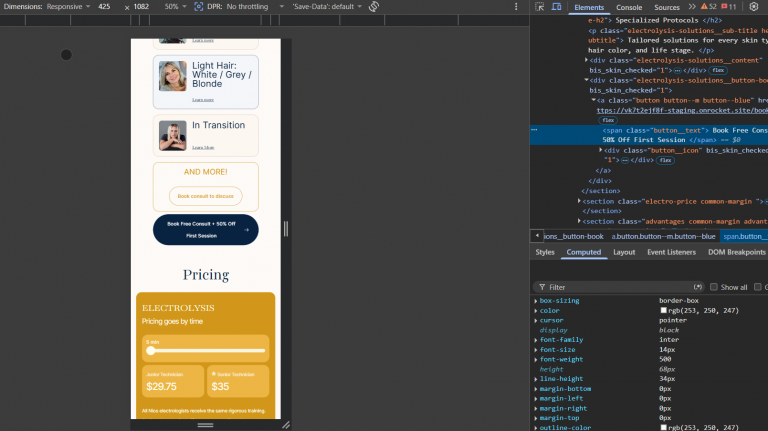Click the rotate screen icon
The height and width of the screenshot is (431, 768).
pyautogui.click(x=374, y=7)
